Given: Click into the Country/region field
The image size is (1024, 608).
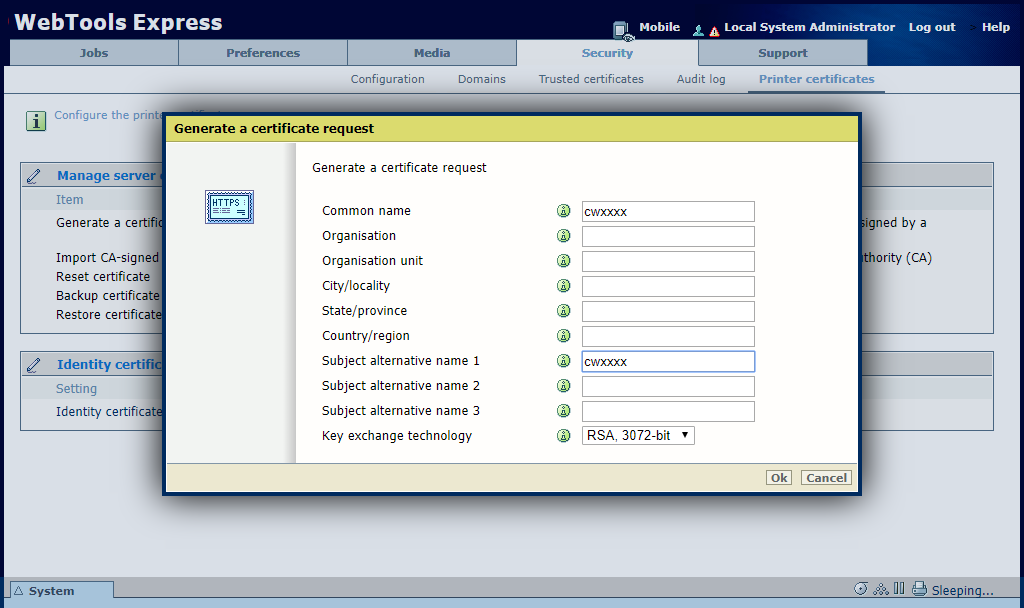Looking at the screenshot, I should pyautogui.click(x=668, y=336).
